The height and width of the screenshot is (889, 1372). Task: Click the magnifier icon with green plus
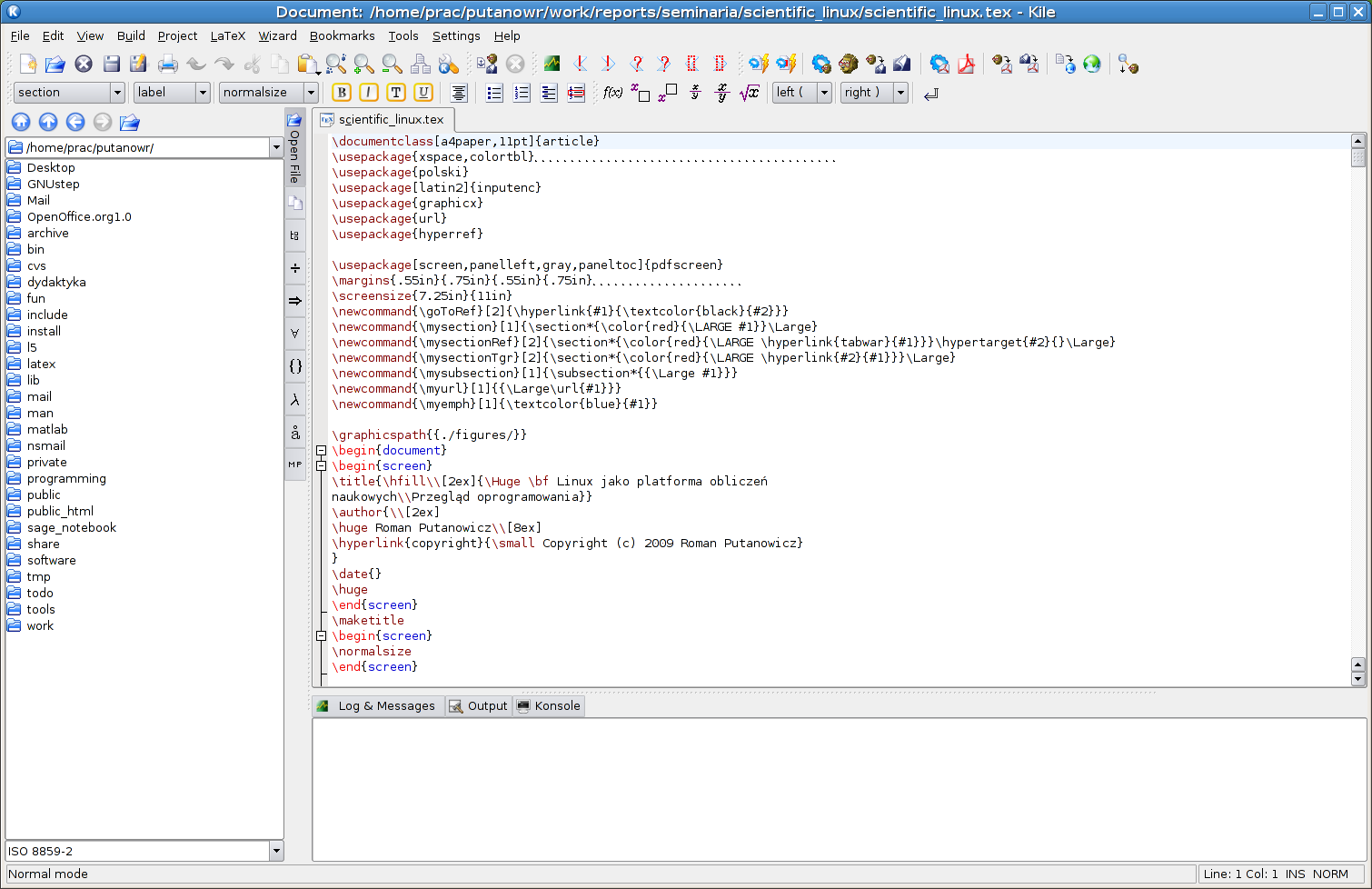pos(363,64)
